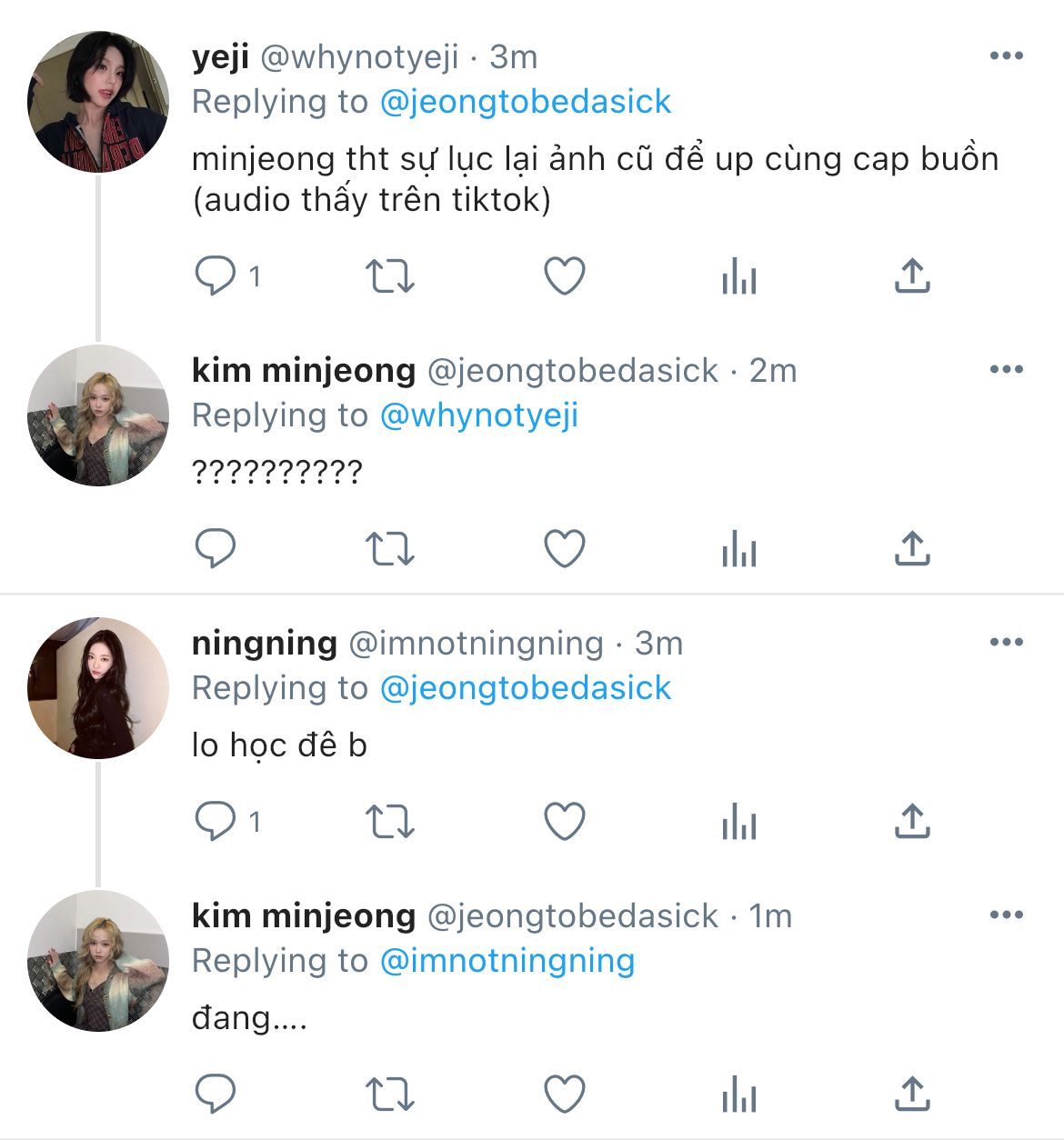The height and width of the screenshot is (1140, 1064).
Task: View analytics for kim minjeong's 'đang....' reply
Action: pyautogui.click(x=738, y=1094)
